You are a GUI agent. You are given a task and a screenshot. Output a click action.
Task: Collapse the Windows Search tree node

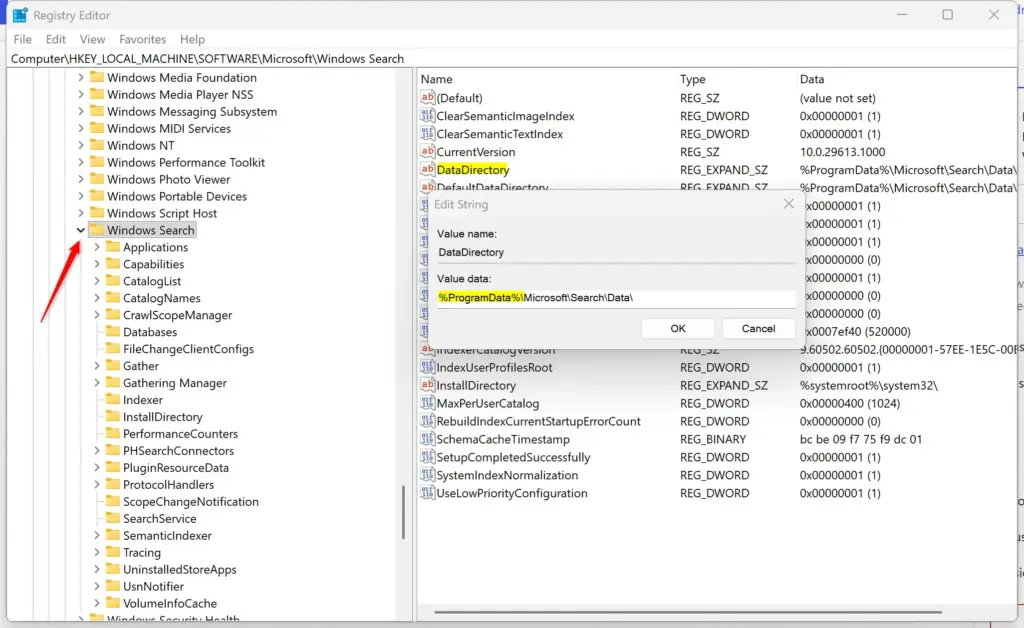[80, 230]
